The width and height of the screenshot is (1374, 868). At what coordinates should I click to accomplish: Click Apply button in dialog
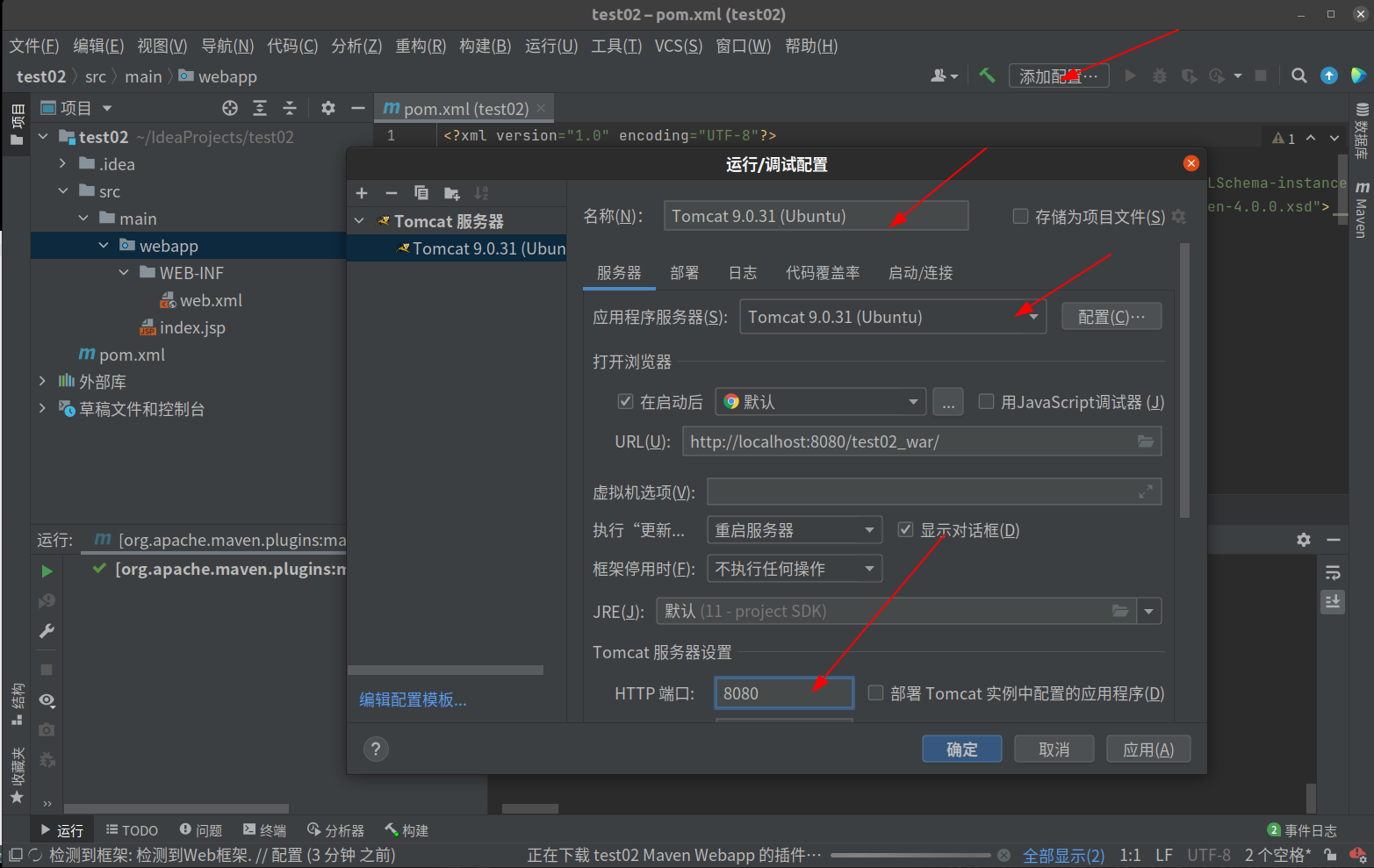pyautogui.click(x=1148, y=750)
